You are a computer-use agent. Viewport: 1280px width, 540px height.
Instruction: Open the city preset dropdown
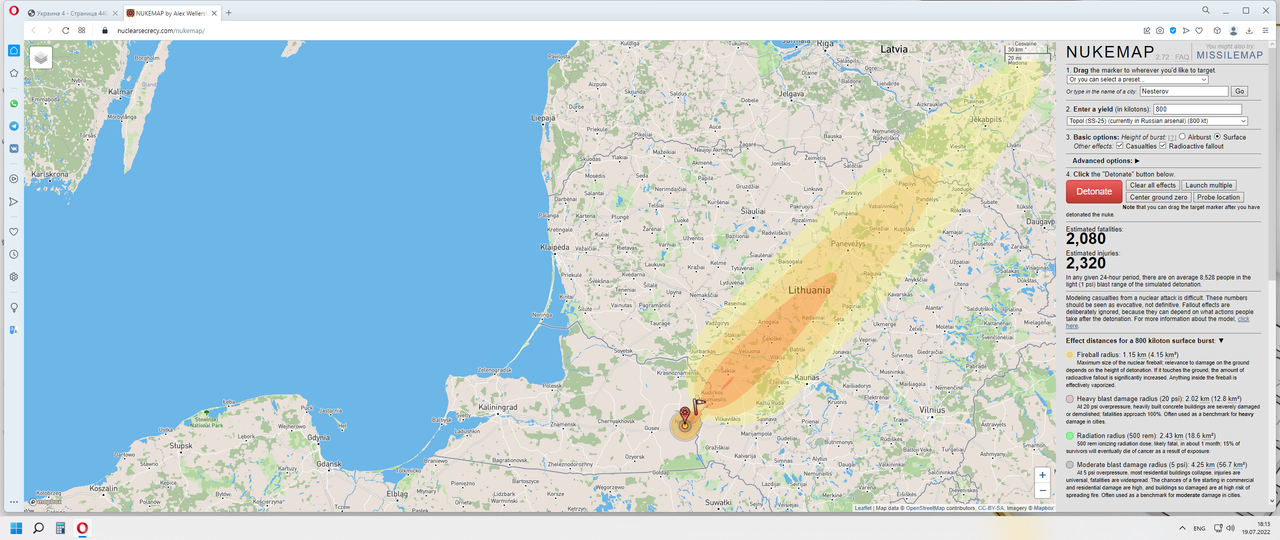(1137, 79)
